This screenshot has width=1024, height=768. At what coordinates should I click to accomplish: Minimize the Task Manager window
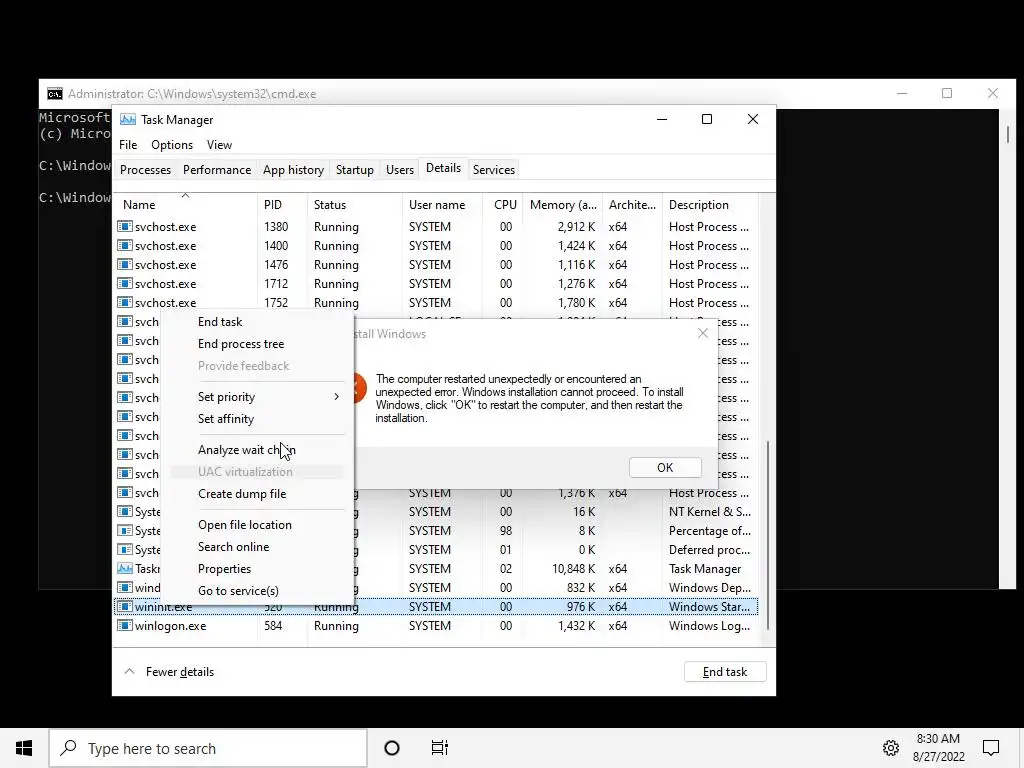[662, 119]
